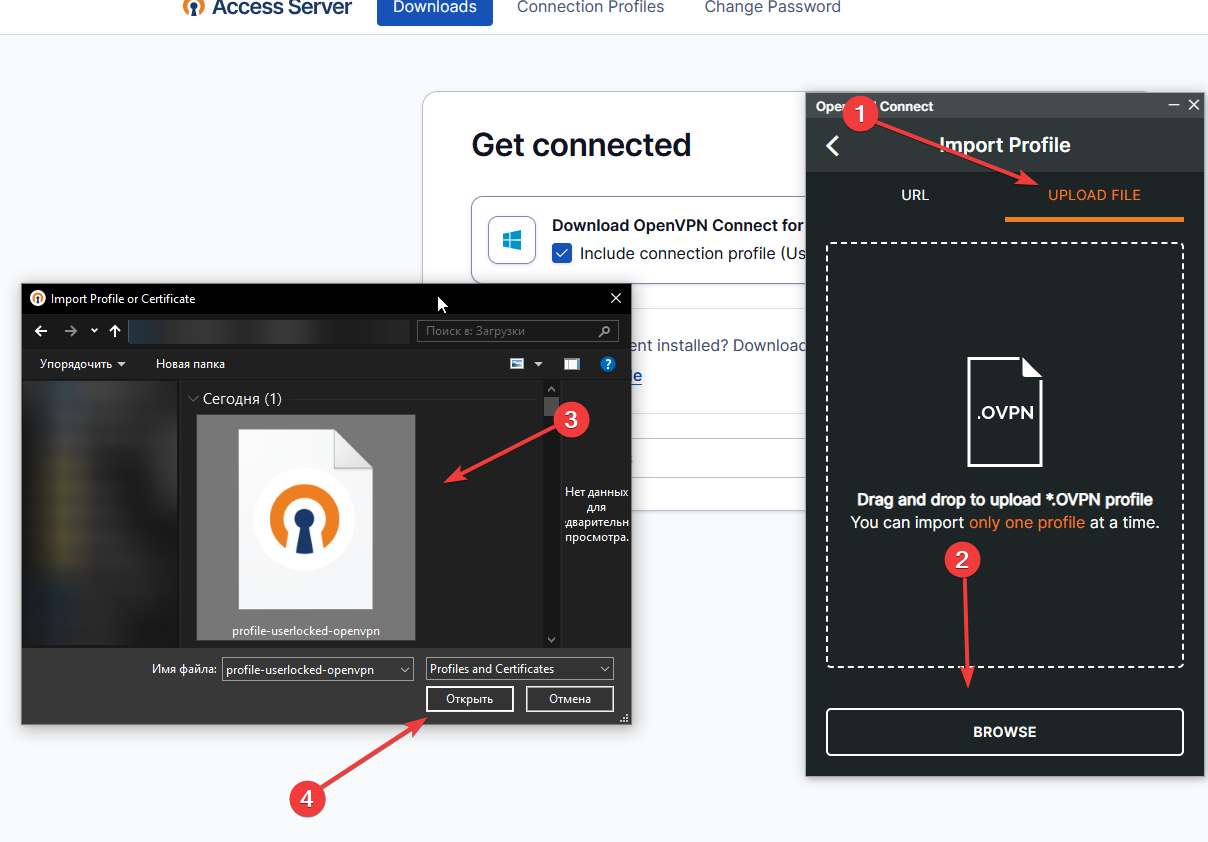This screenshot has width=1208, height=842.
Task: Click the Новая папка button
Action: coord(190,364)
